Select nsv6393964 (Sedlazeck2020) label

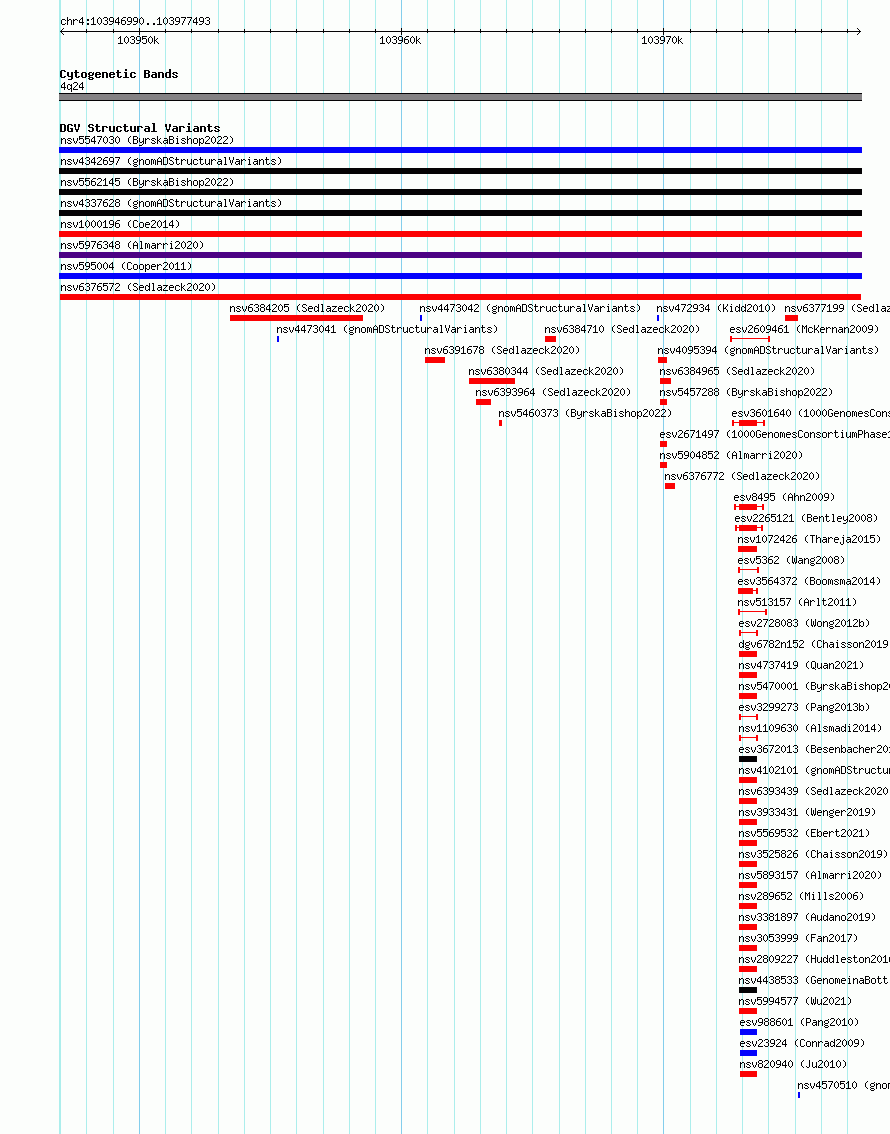coord(553,392)
